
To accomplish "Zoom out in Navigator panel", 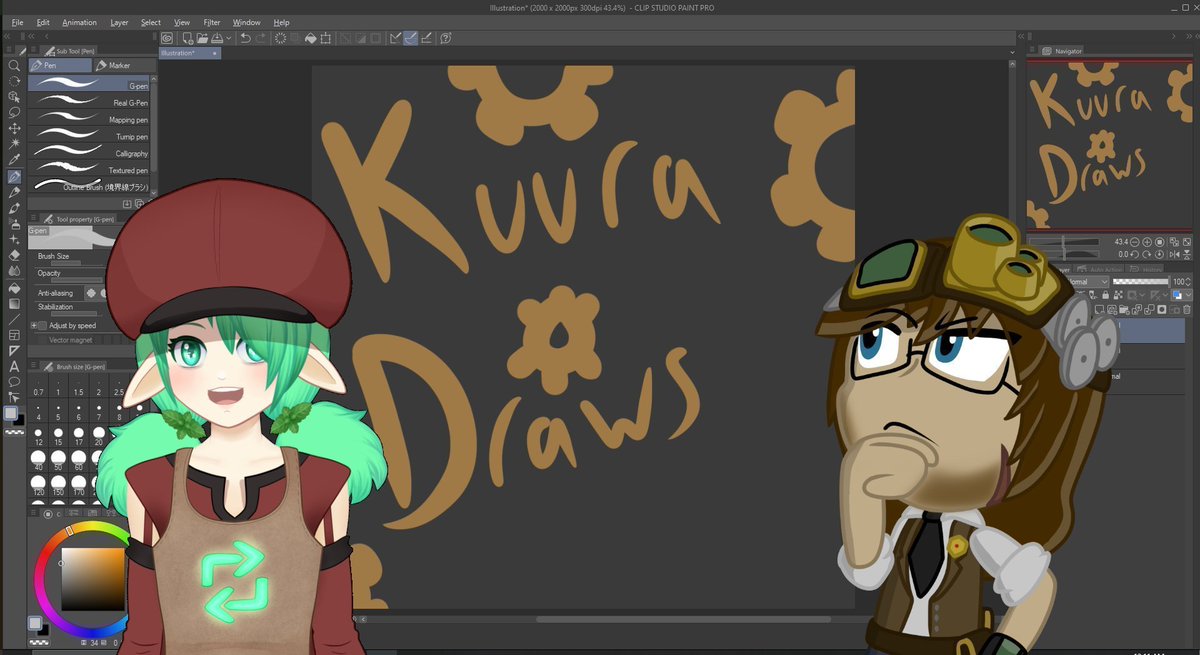I will coord(1134,242).
